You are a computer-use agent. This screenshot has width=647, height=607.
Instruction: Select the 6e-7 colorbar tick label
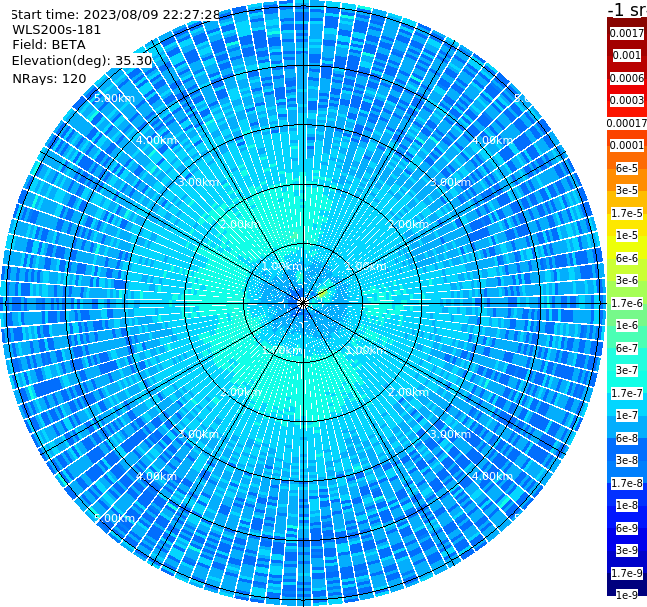point(627,348)
